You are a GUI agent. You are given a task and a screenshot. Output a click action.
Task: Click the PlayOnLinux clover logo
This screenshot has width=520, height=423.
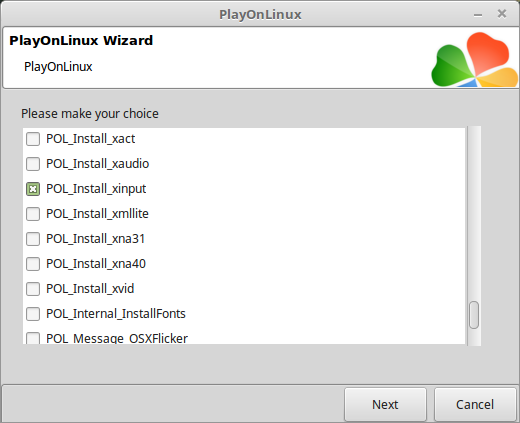pyautogui.click(x=475, y=59)
